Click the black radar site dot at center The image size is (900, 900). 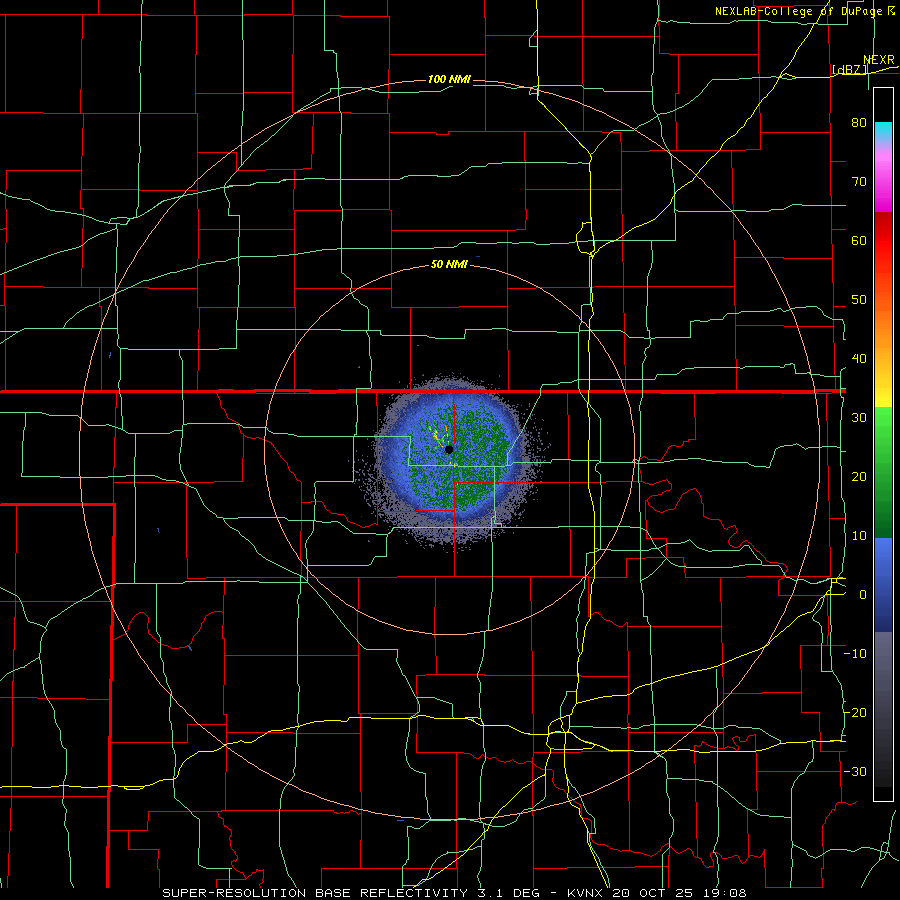[x=449, y=449]
